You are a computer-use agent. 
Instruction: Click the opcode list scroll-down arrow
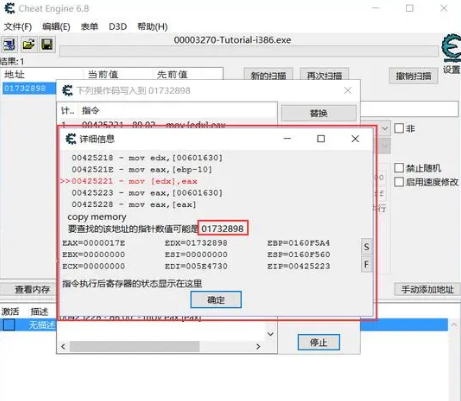coord(270,334)
